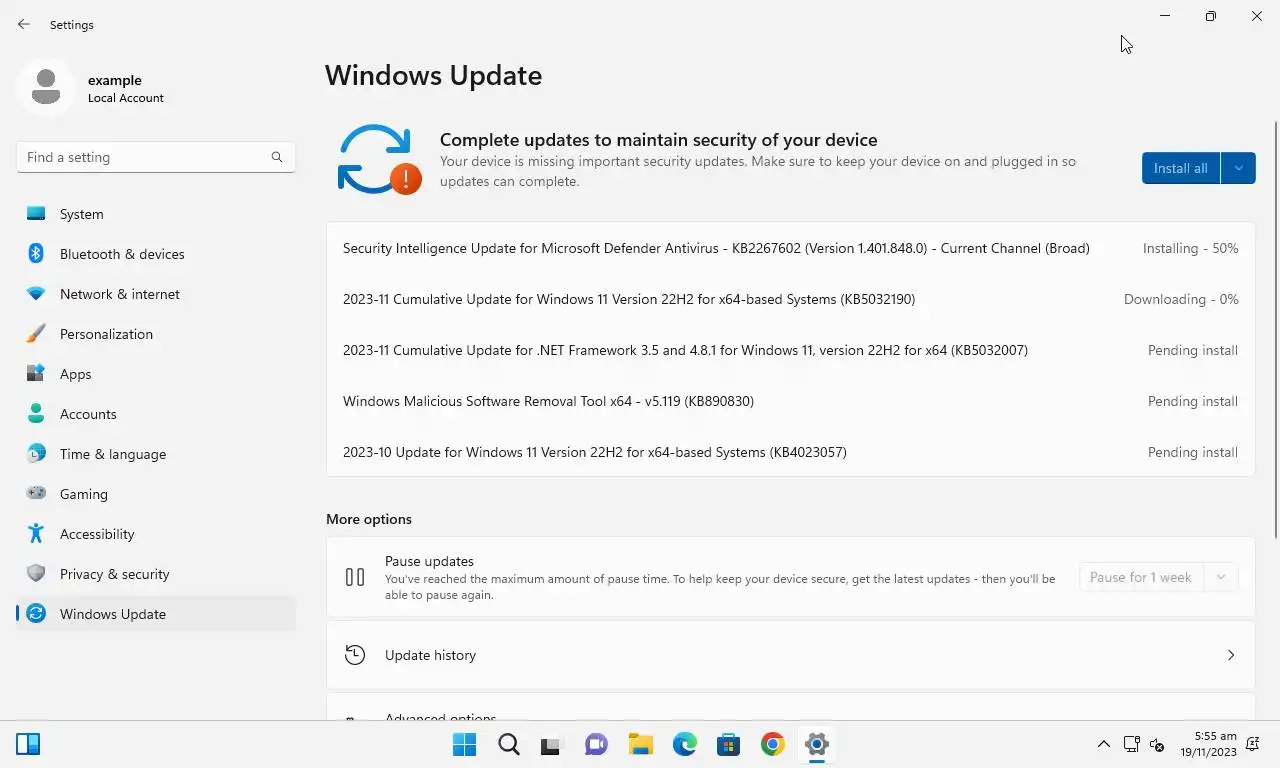Open the notification bell in the tray

pos(1253,744)
